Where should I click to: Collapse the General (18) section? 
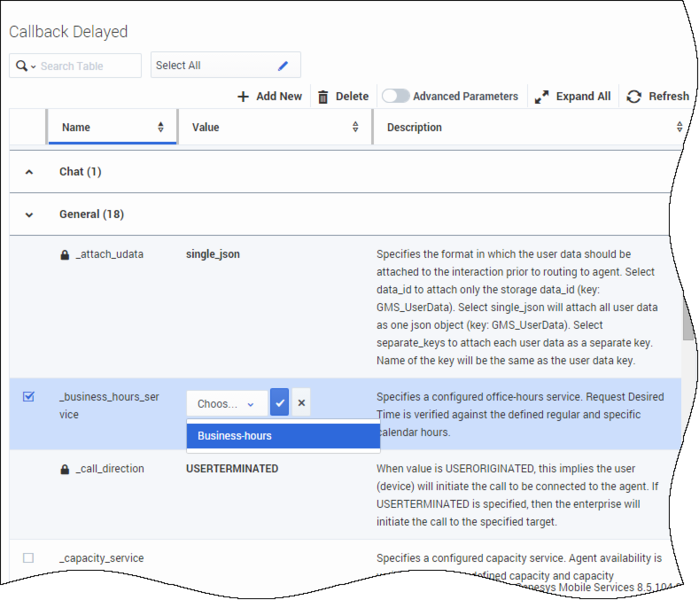(28, 214)
